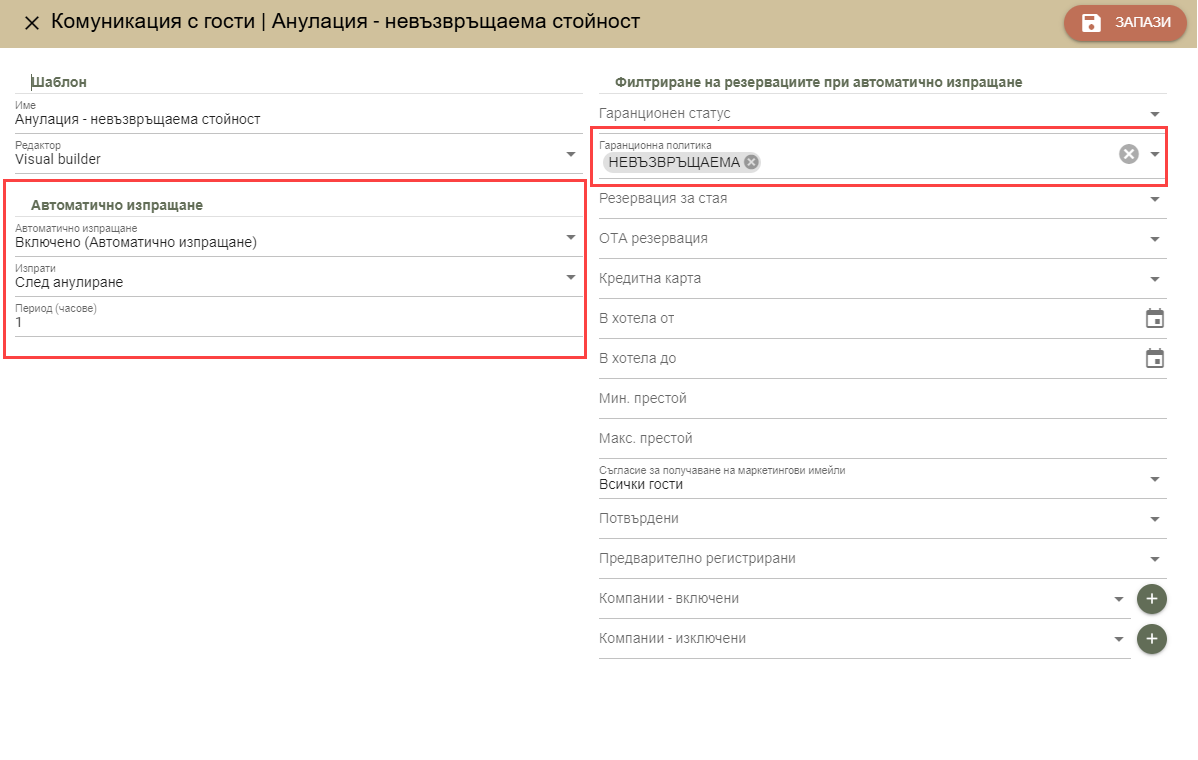1198x760 pixels.
Task: Open the Редактор Visual builder dropdown
Action: [299, 154]
